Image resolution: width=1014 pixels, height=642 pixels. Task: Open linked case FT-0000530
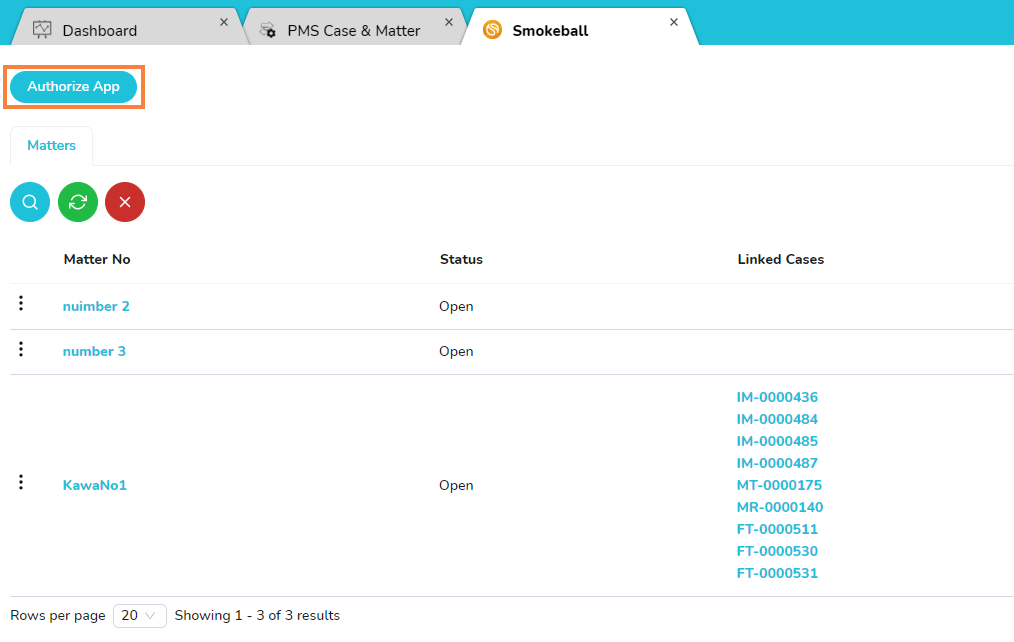click(x=777, y=551)
